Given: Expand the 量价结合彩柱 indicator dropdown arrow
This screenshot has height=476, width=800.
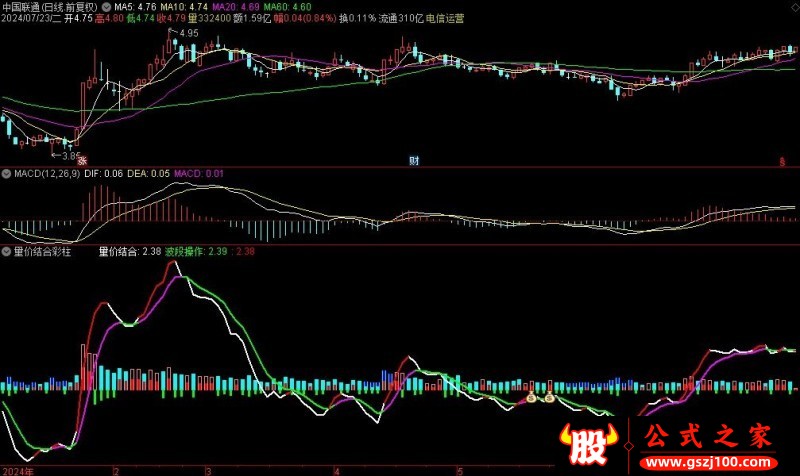Looking at the screenshot, I should 6,252.
